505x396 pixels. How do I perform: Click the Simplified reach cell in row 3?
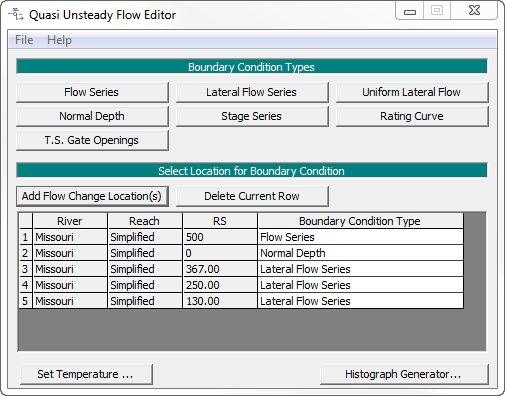145,269
